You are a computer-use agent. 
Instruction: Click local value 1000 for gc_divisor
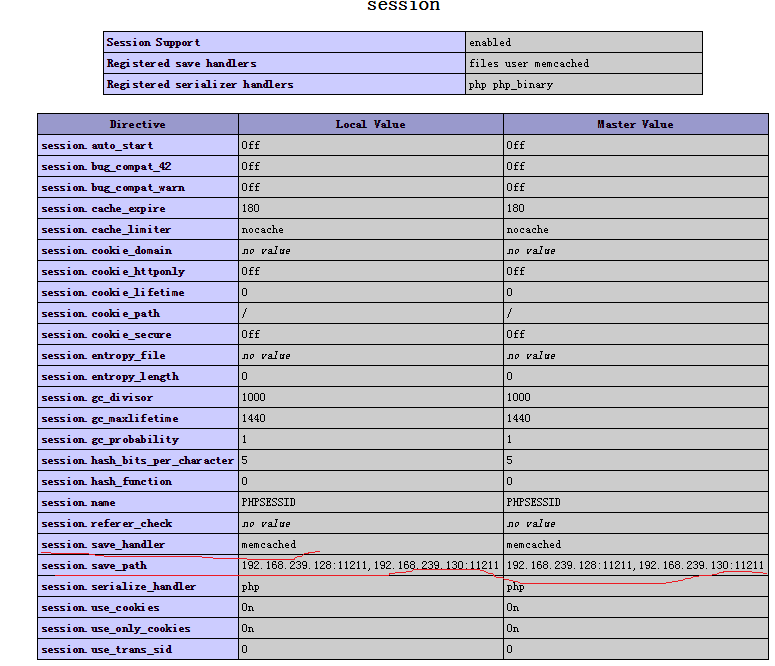[254, 398]
